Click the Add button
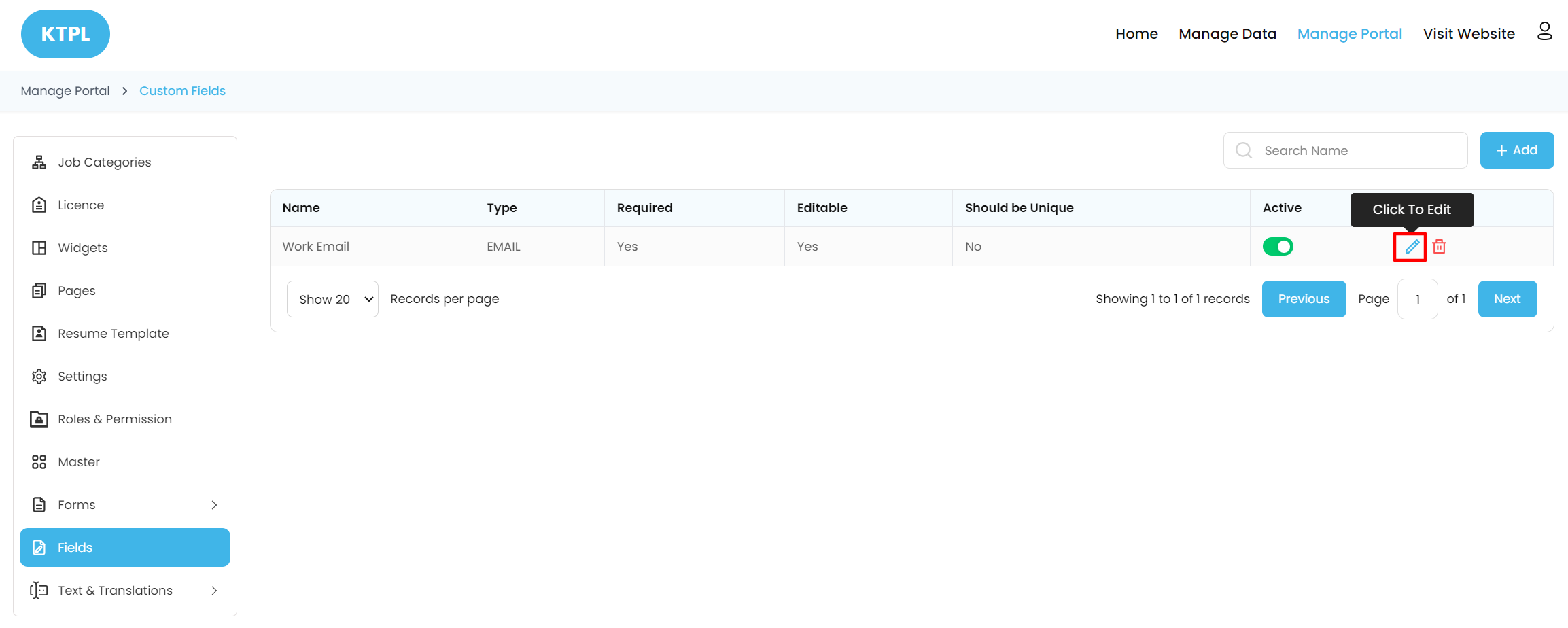 coord(1516,150)
